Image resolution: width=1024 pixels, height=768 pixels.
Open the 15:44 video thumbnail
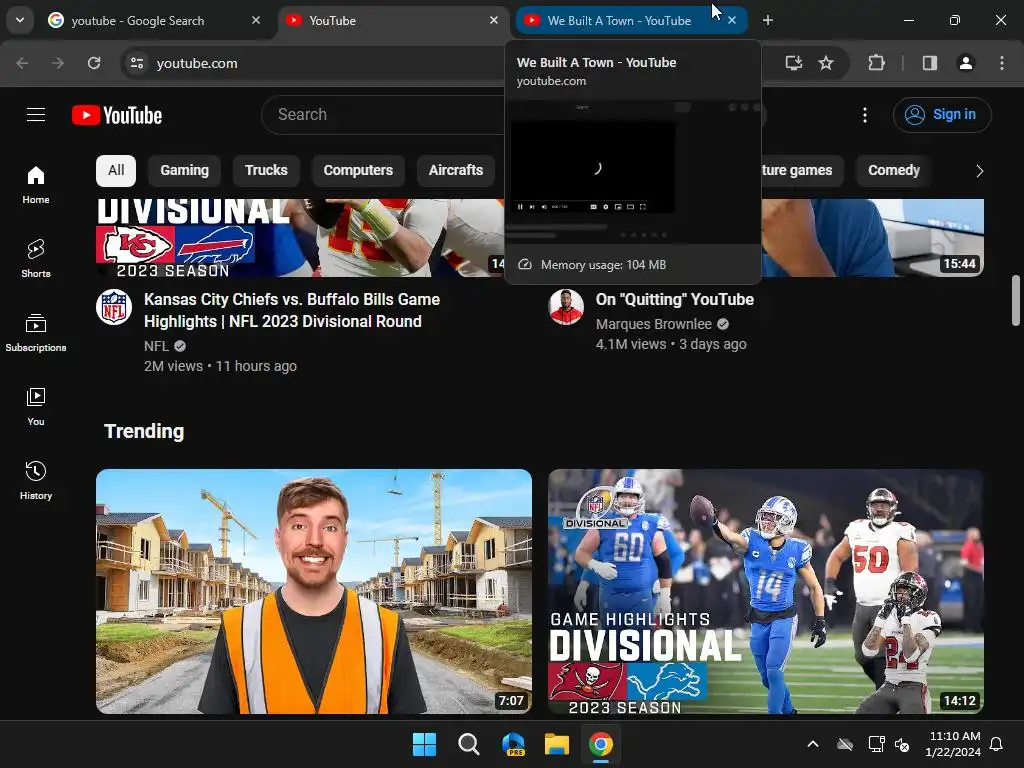click(x=872, y=238)
